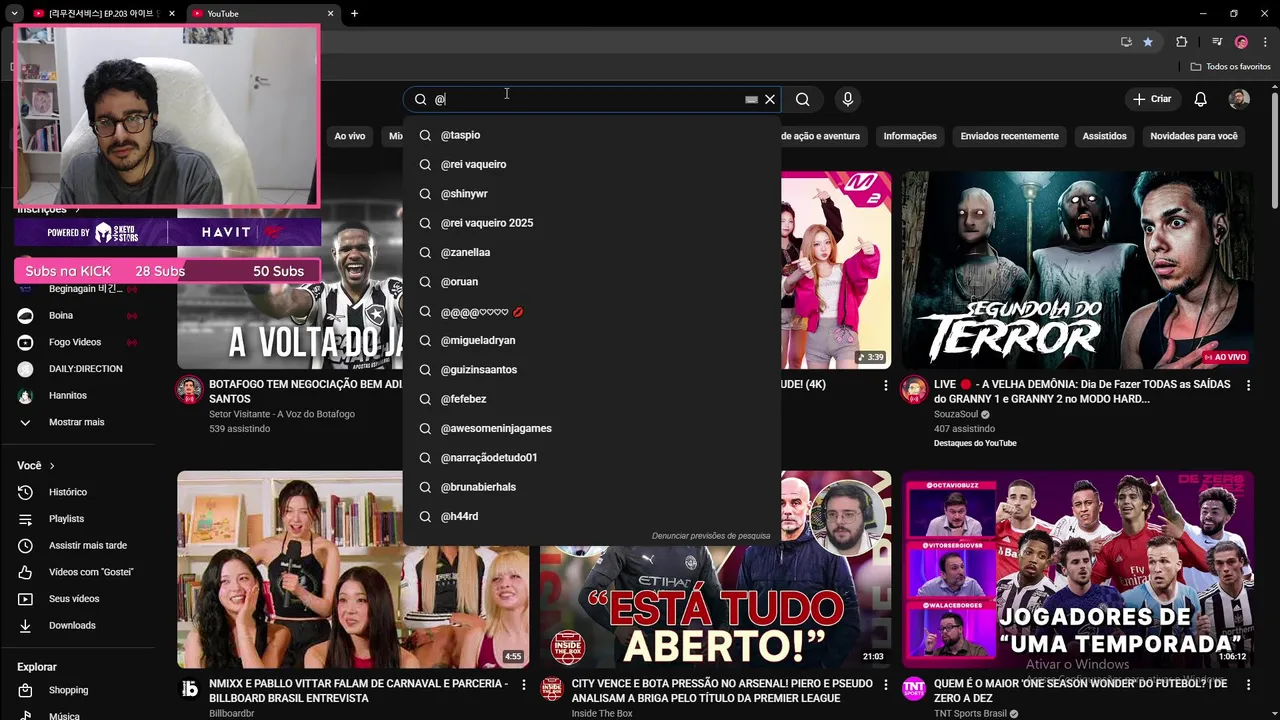1280x720 pixels.
Task: Click the Criar button
Action: pos(1151,99)
